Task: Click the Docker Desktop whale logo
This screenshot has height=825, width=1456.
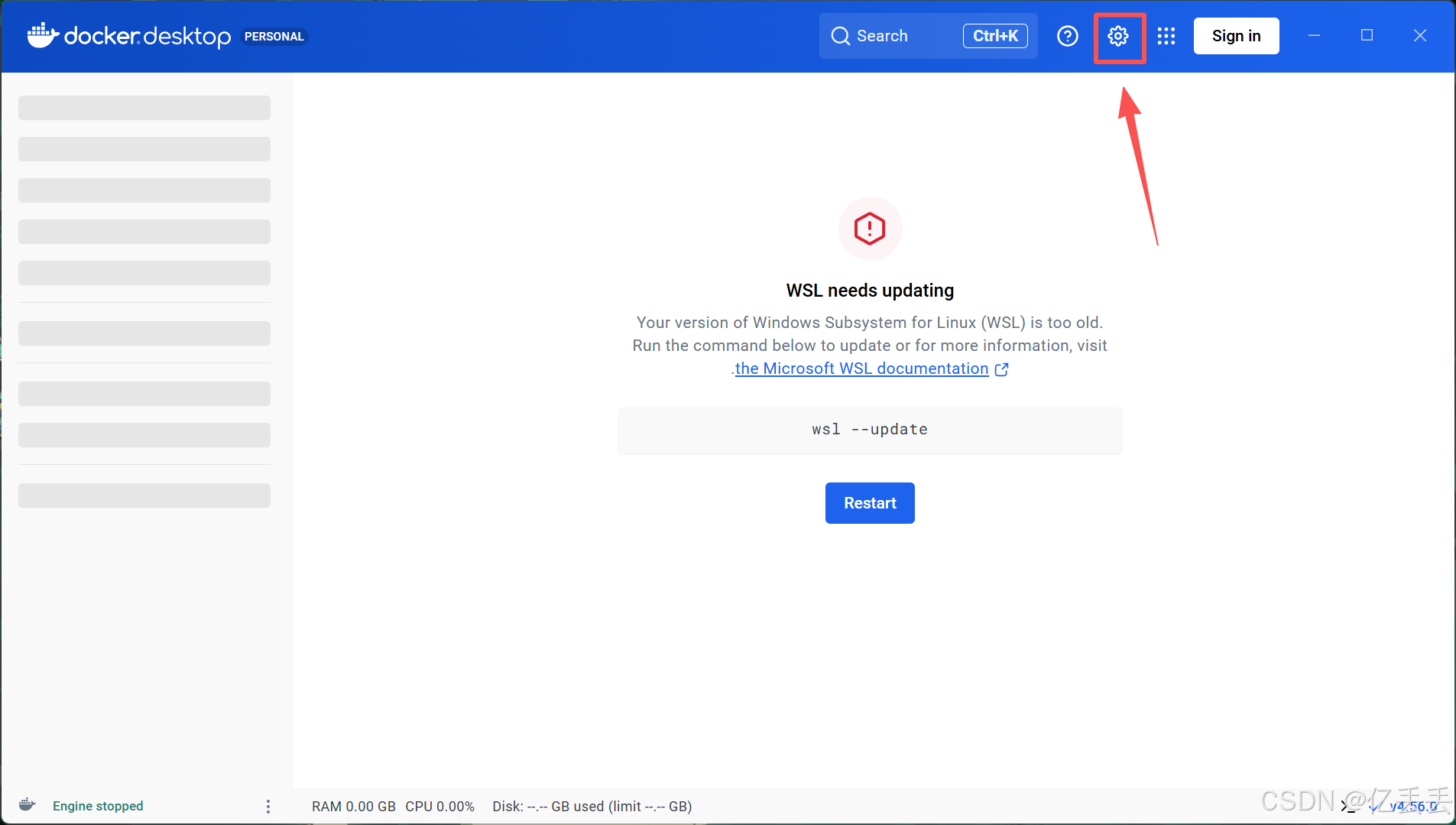Action: (x=43, y=35)
